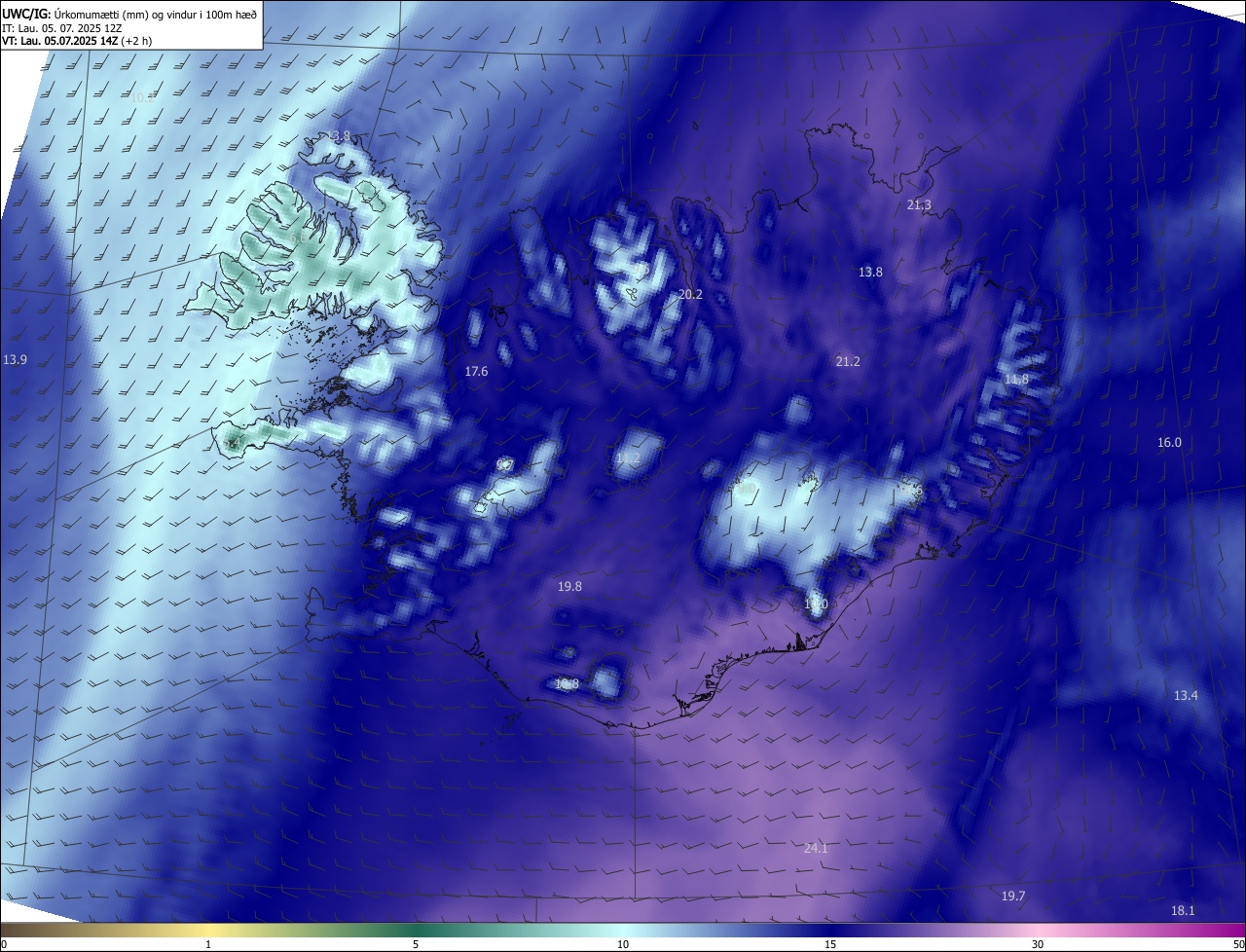Viewport: 1246px width, 952px height.
Task: Click the 21.2 value label
Action: point(848,362)
